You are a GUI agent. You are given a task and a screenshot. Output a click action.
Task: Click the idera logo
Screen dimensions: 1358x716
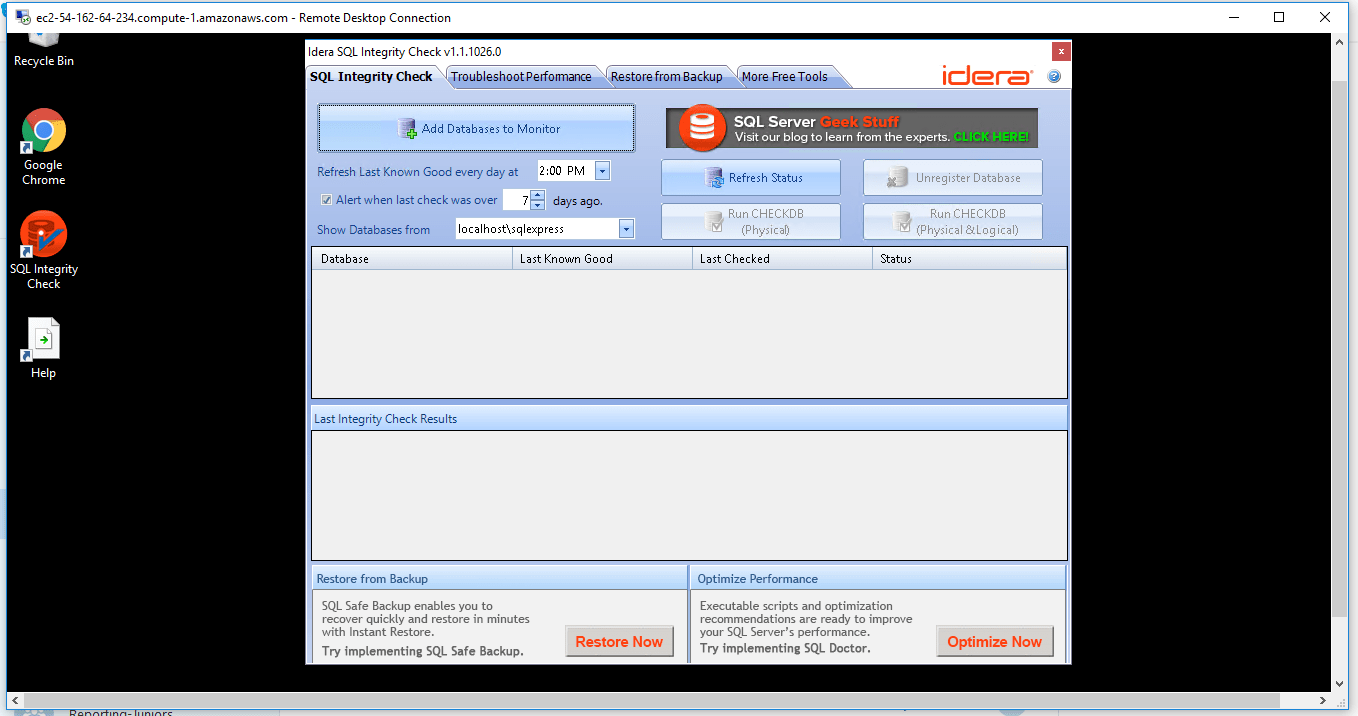(987, 74)
